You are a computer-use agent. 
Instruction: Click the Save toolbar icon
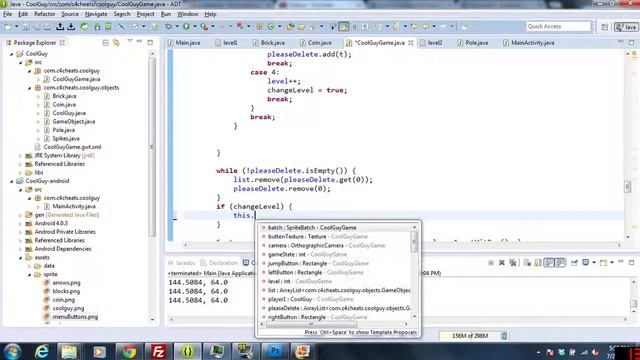[x=25, y=27]
